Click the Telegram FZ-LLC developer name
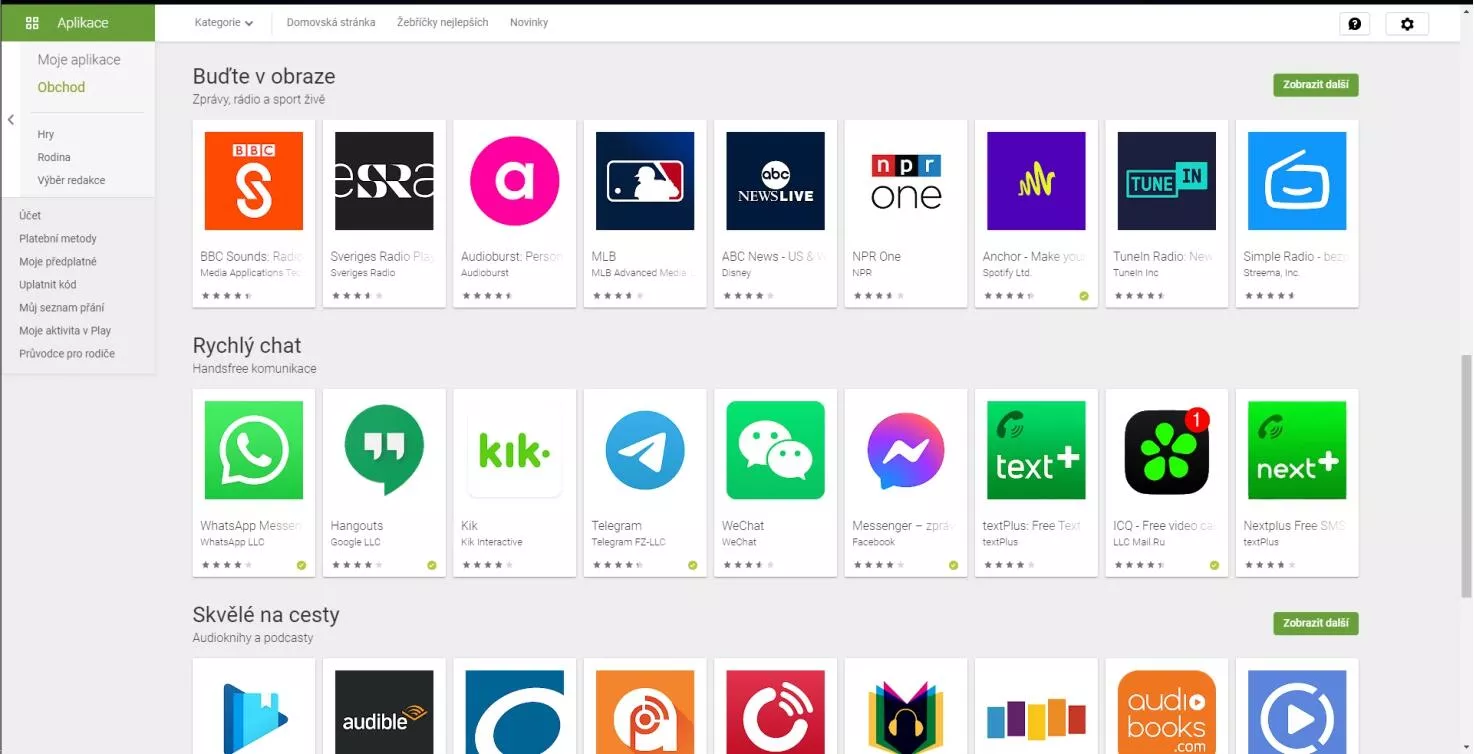This screenshot has height=754, width=1474. point(628,542)
